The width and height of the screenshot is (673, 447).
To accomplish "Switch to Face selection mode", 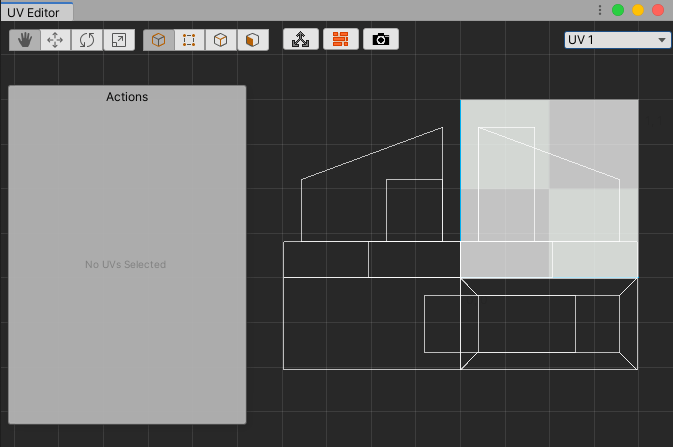I will point(252,40).
